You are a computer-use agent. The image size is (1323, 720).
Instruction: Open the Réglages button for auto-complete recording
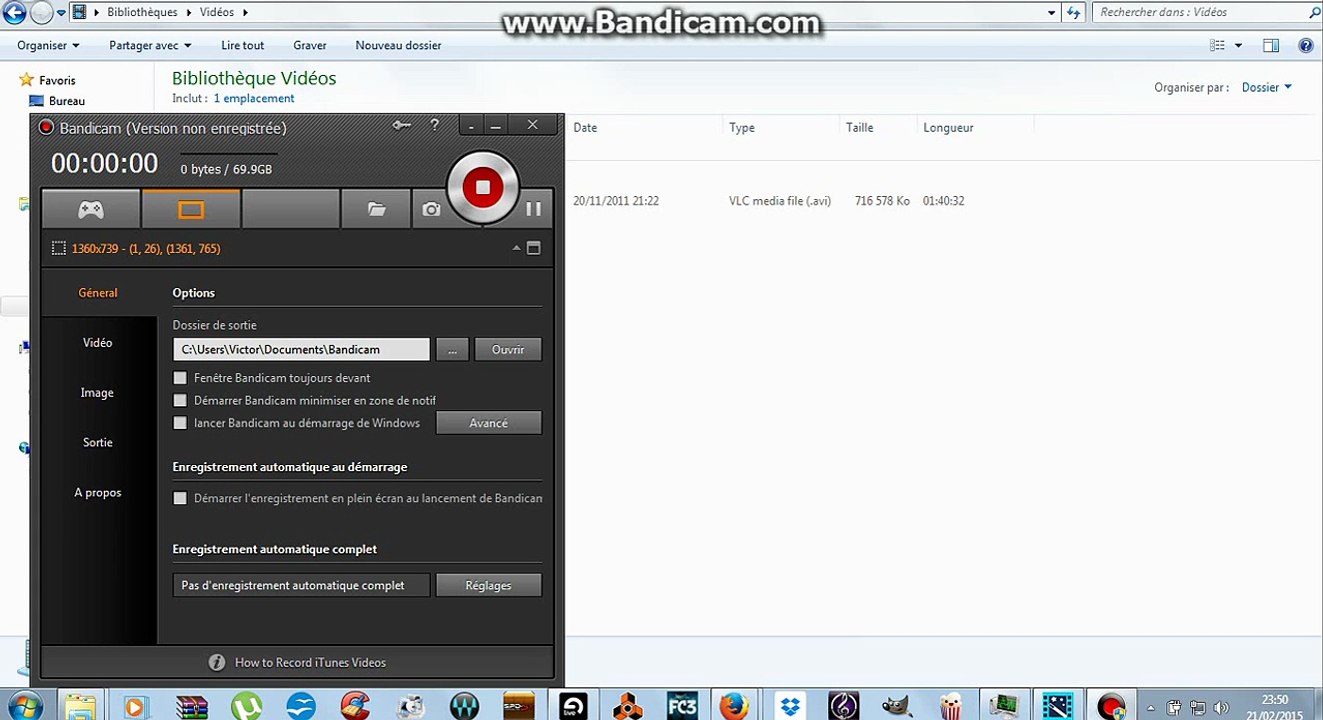[x=489, y=585]
